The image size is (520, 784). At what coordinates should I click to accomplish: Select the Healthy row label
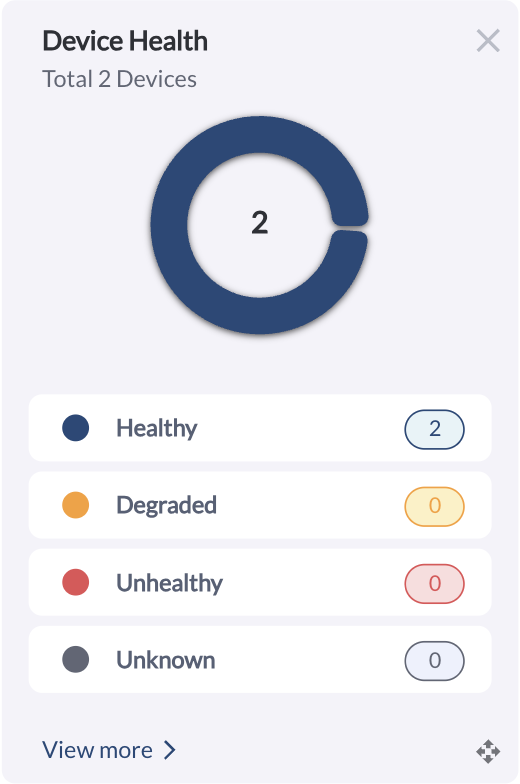click(157, 429)
